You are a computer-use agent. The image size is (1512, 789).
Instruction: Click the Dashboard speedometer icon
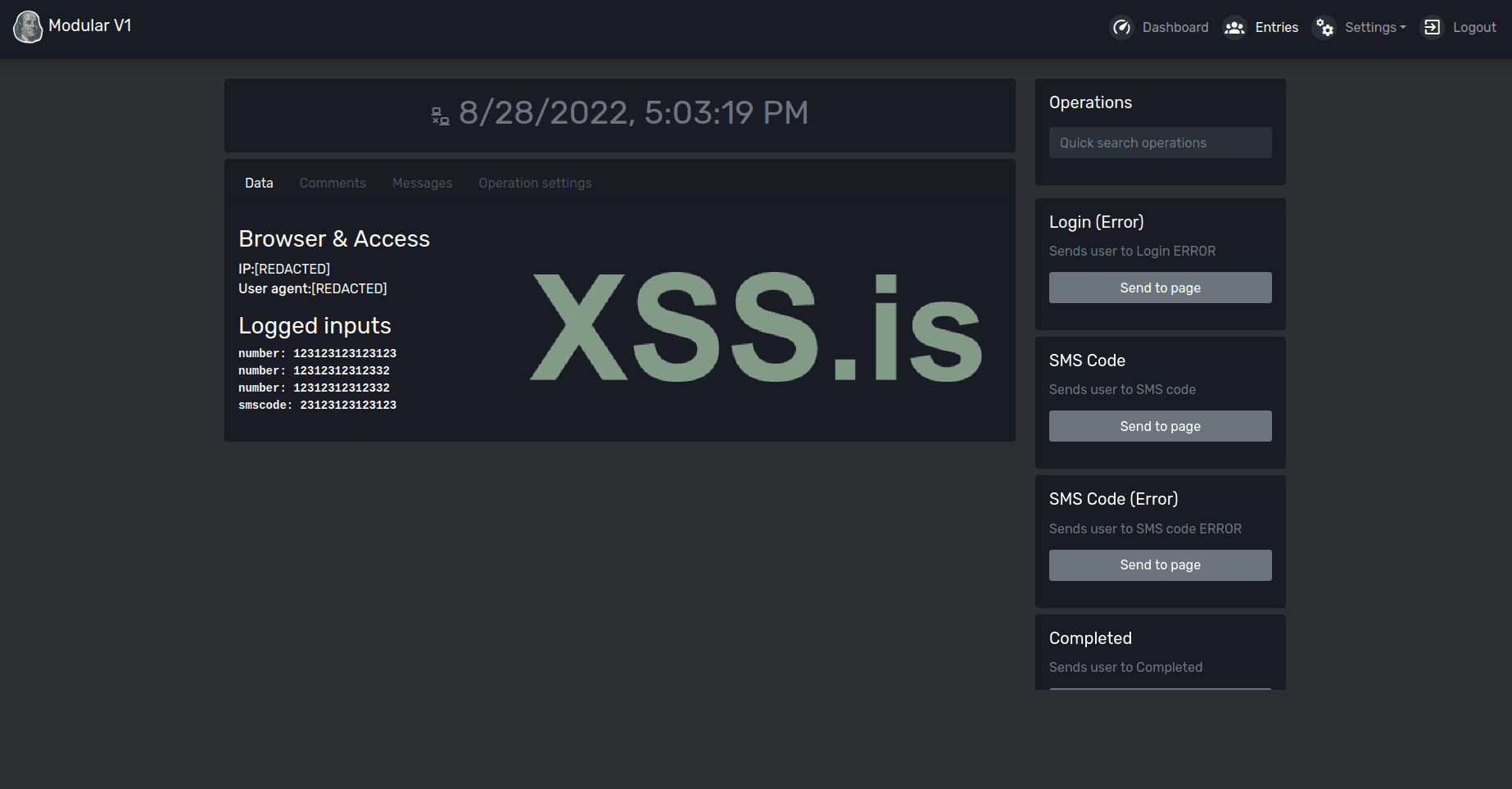1121,28
